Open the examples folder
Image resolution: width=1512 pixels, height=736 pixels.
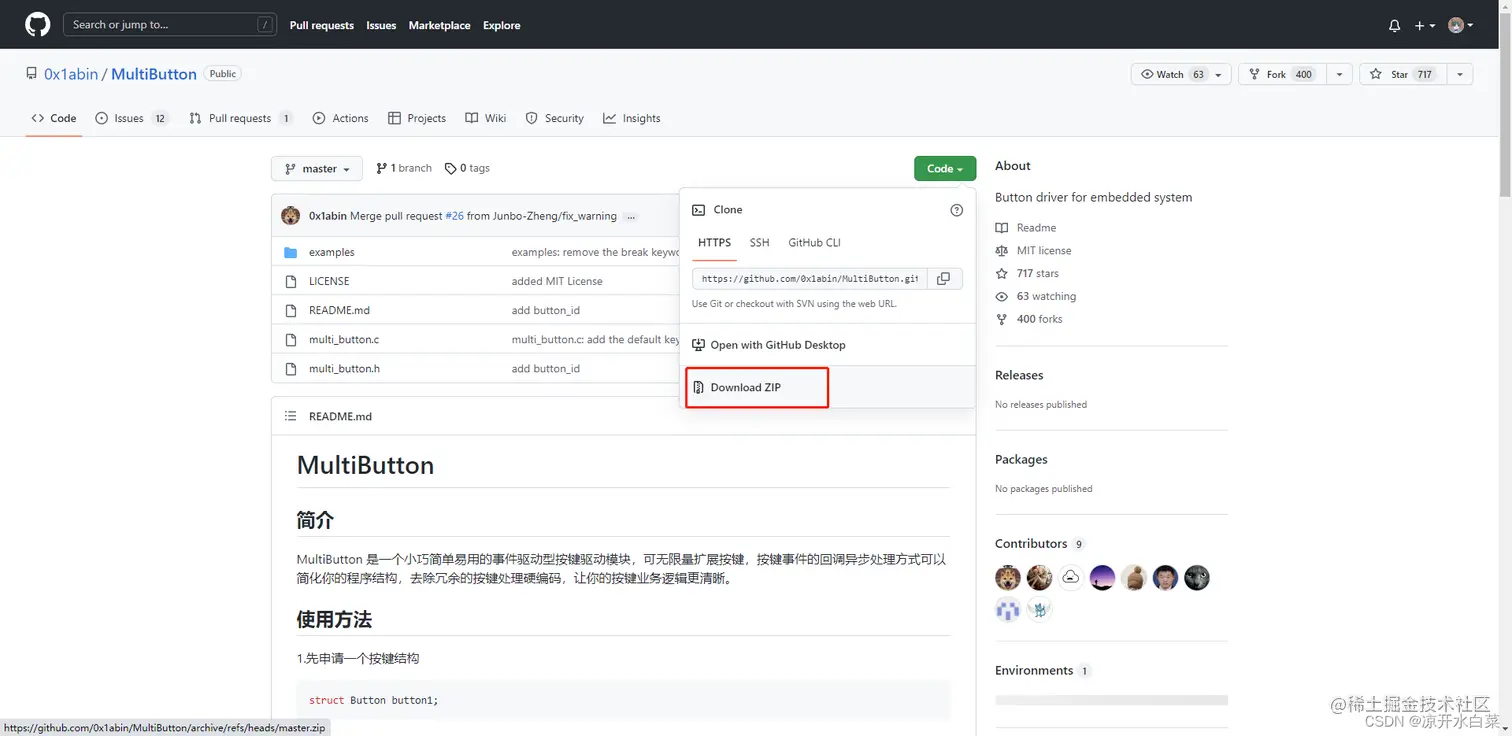click(x=331, y=252)
